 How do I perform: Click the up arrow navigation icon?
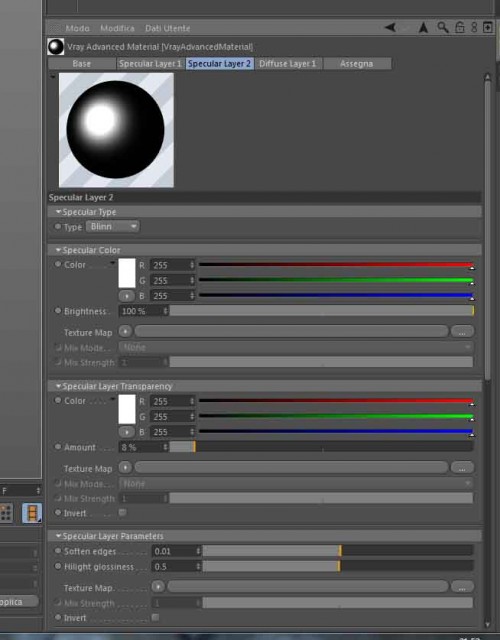click(x=423, y=27)
